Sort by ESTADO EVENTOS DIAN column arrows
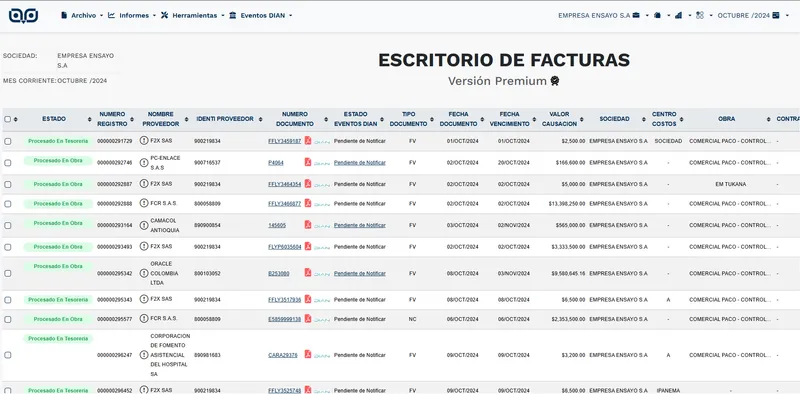800x394 pixels. point(382,119)
